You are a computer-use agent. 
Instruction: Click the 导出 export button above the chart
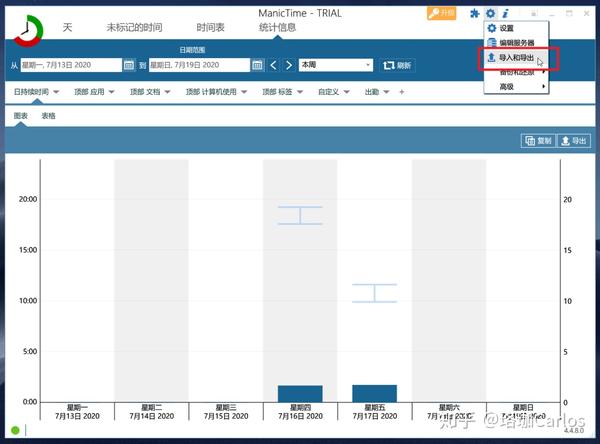click(573, 141)
